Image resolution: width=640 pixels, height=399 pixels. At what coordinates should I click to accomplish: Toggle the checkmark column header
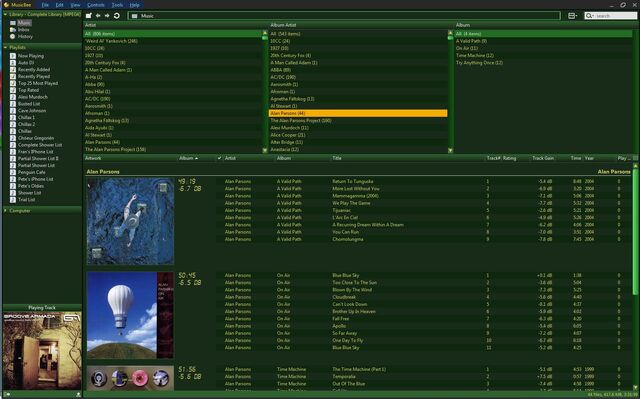coord(220,158)
